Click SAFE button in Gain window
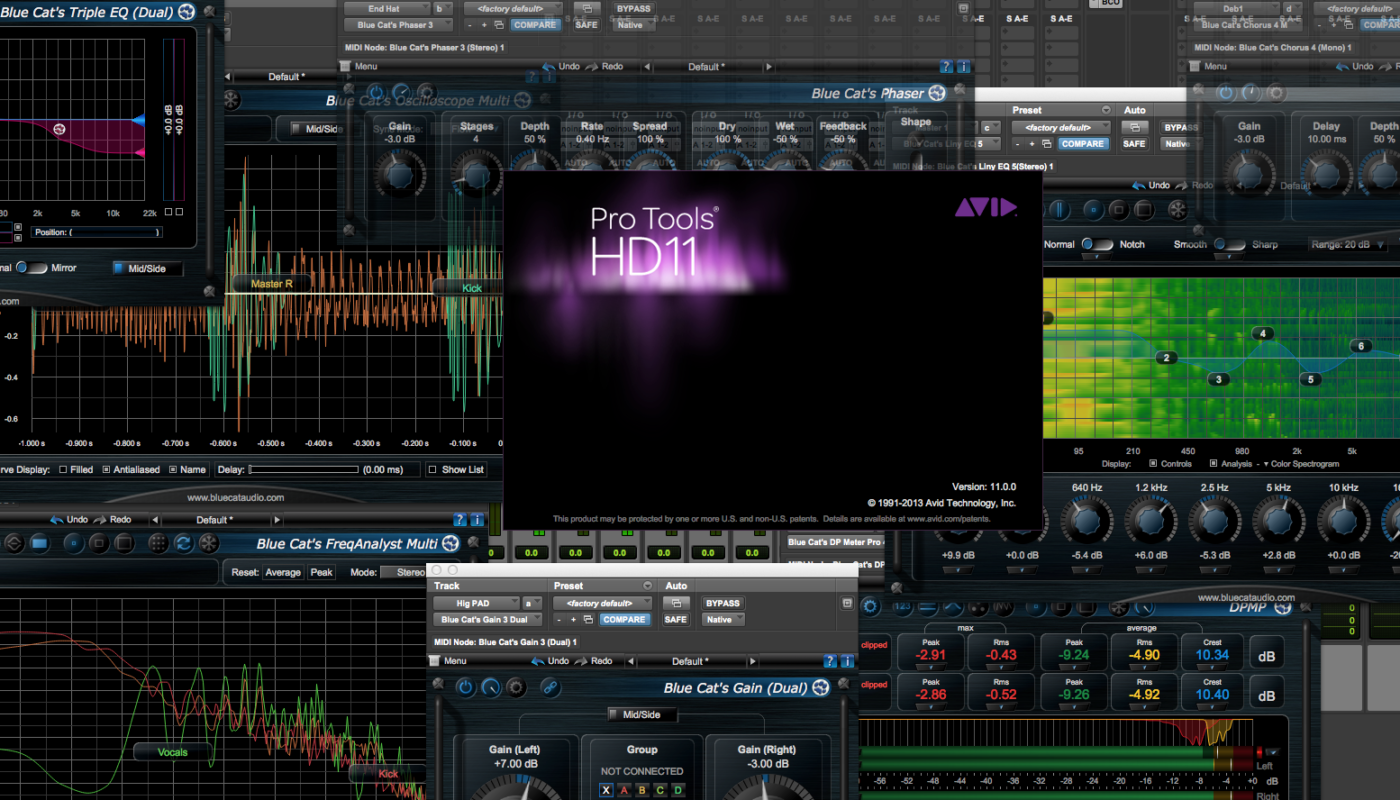The width and height of the screenshot is (1400, 800). (676, 620)
